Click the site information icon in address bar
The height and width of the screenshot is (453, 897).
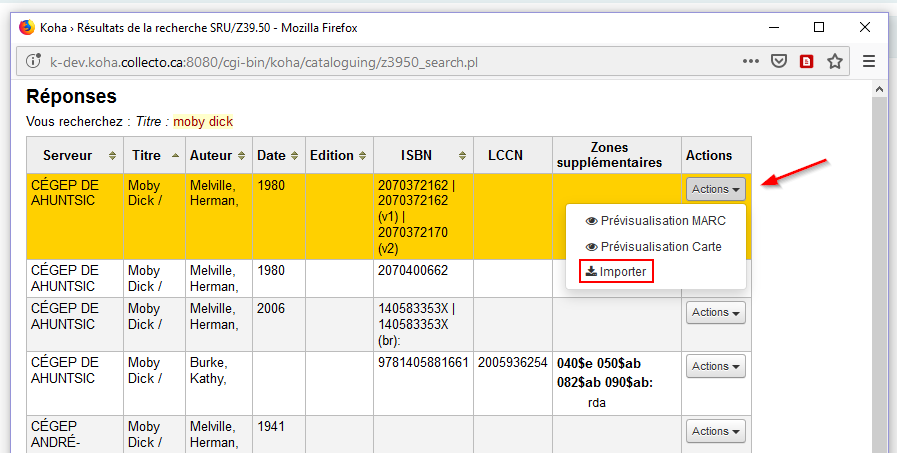[x=34, y=61]
